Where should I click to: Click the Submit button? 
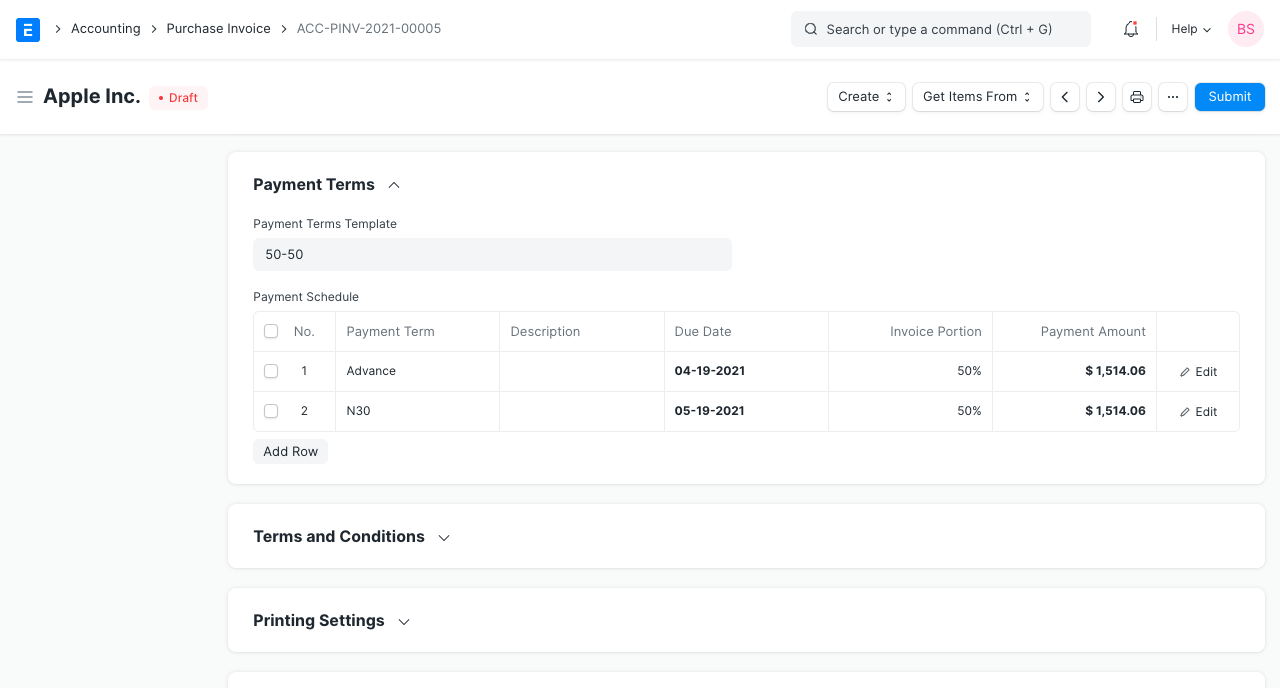coord(1229,97)
